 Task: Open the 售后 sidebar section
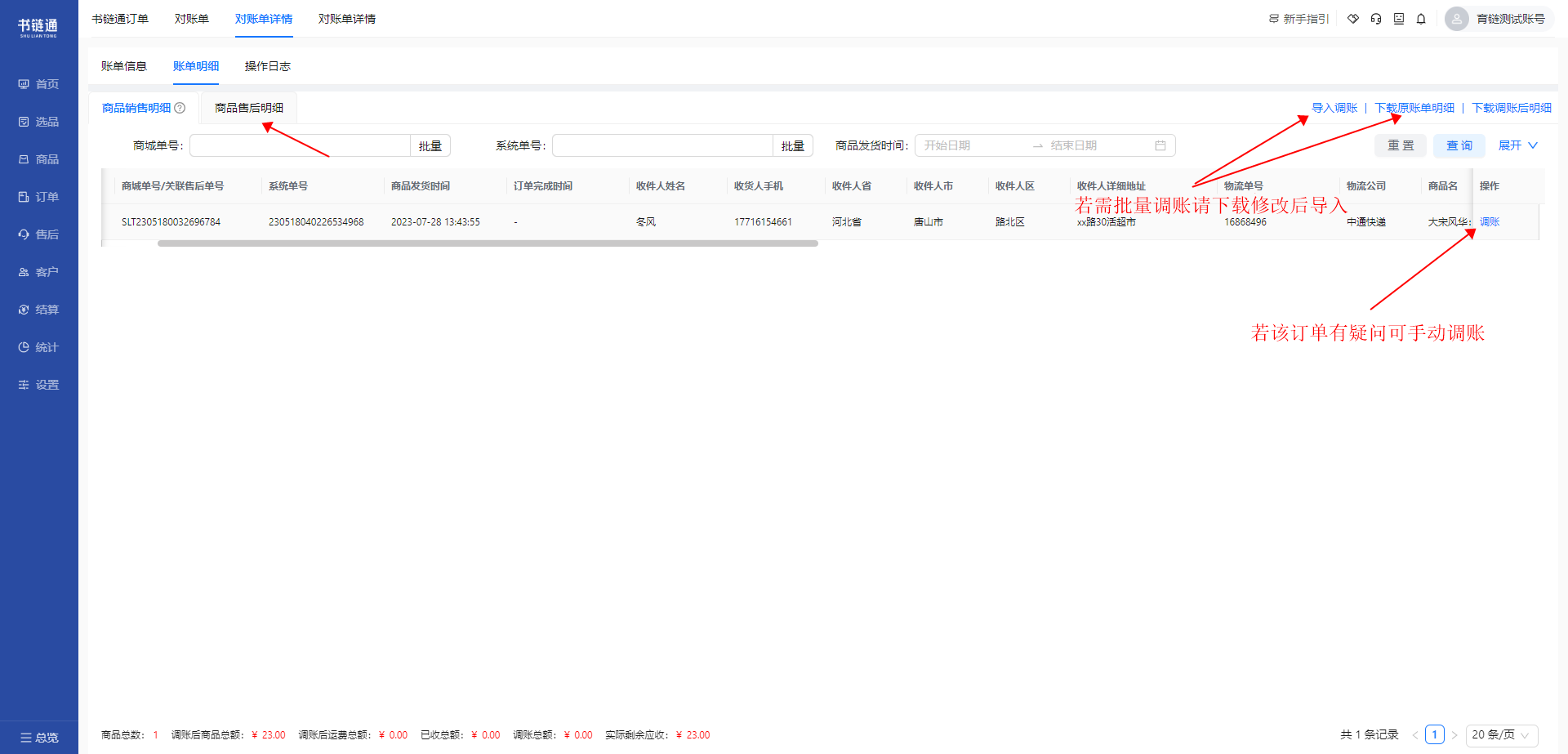click(x=38, y=234)
